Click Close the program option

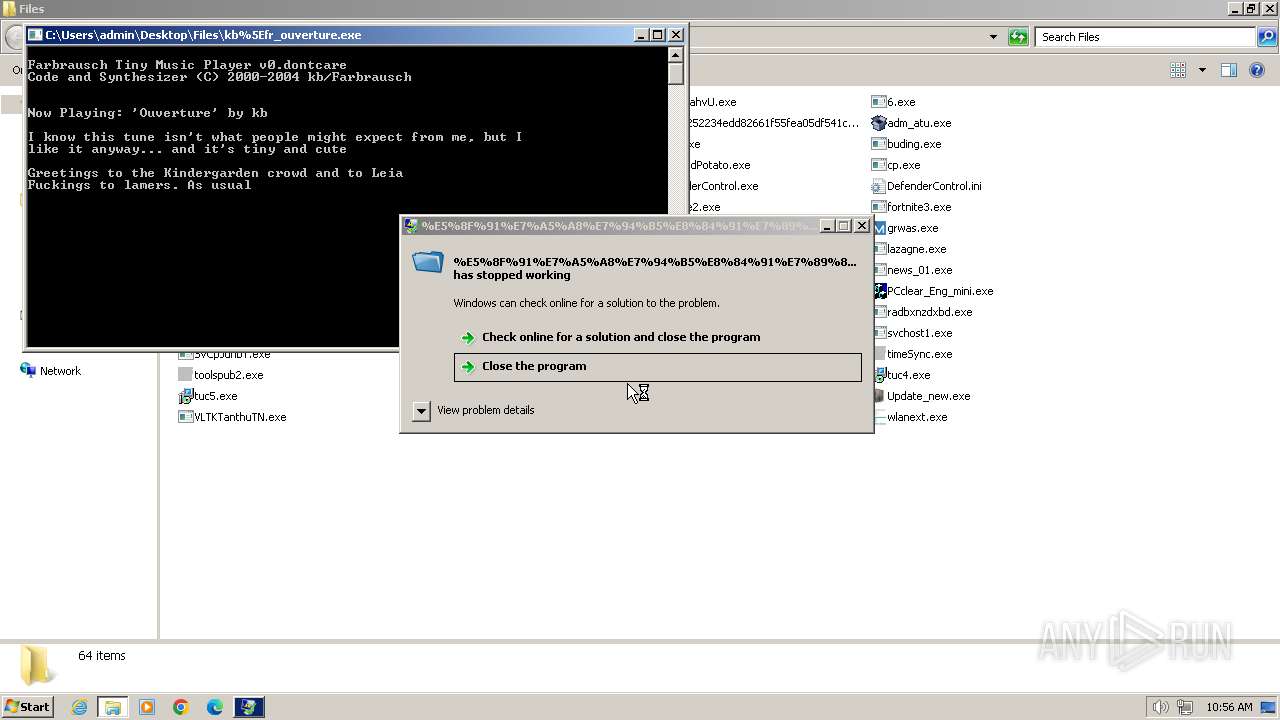(657, 366)
